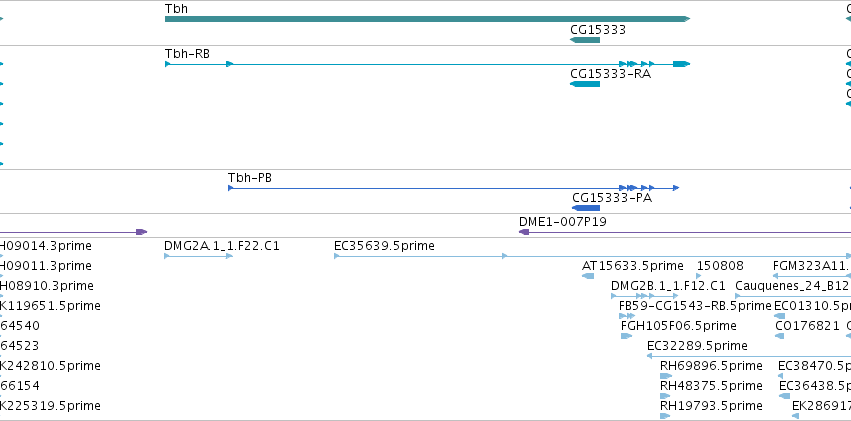The width and height of the screenshot is (851, 421).
Task: Select the dark blue CG15333-PA arrow glyph
Action: [586, 208]
